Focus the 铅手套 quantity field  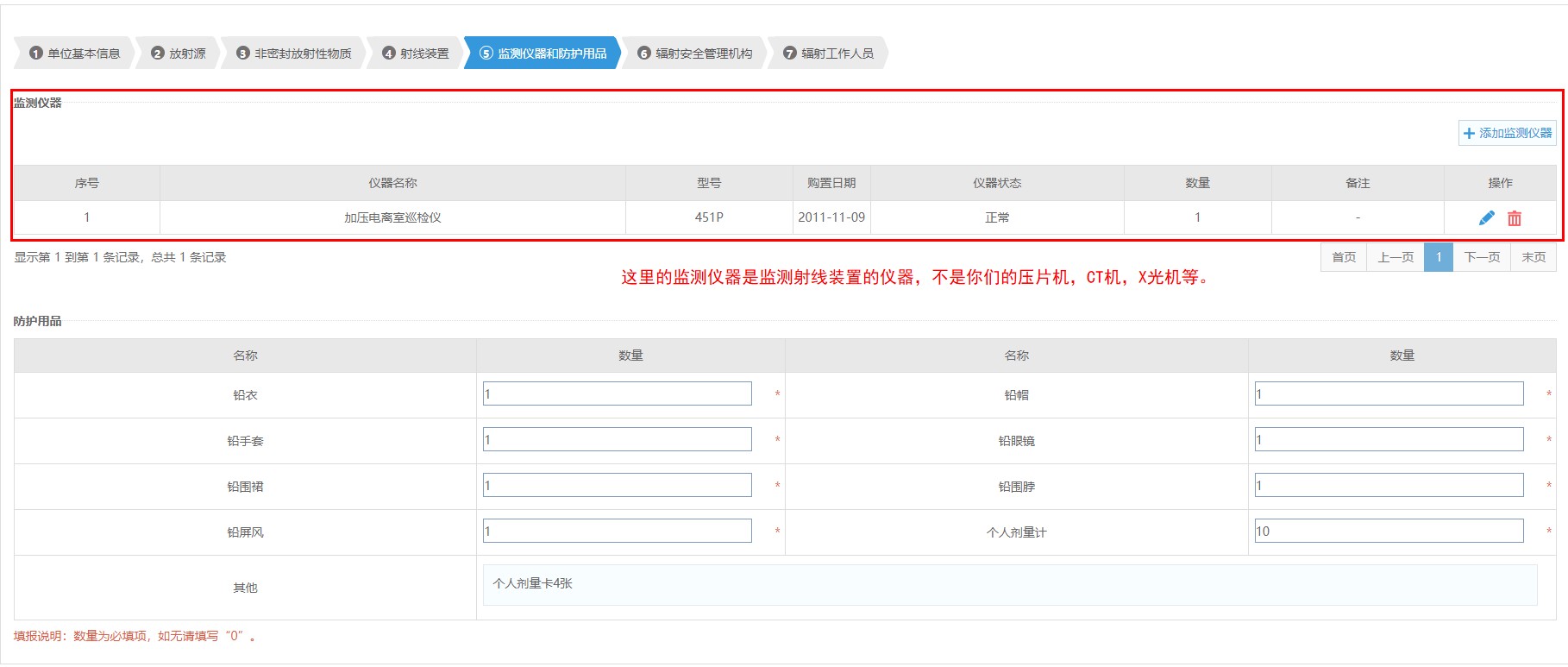[x=618, y=440]
